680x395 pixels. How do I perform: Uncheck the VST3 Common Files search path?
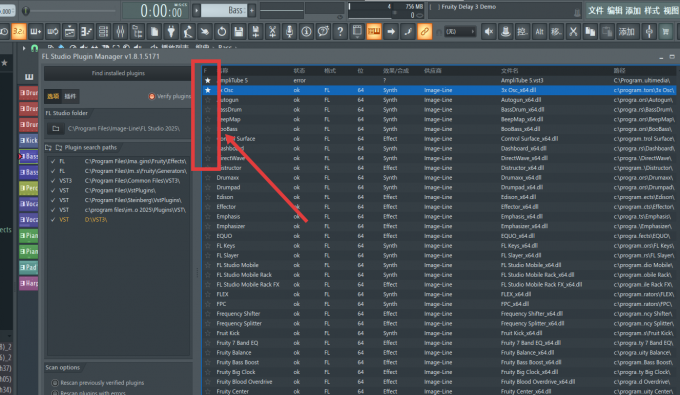(53, 181)
